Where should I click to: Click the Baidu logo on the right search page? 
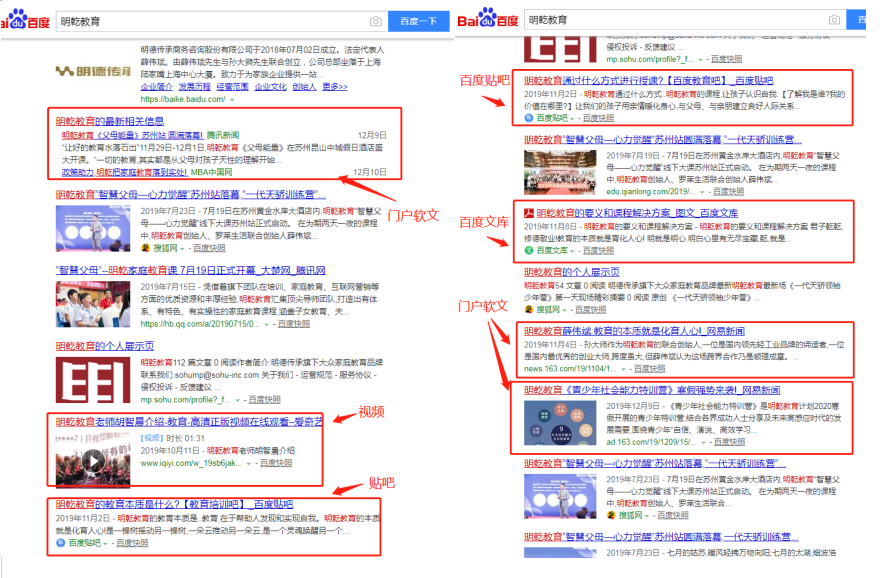pos(488,18)
